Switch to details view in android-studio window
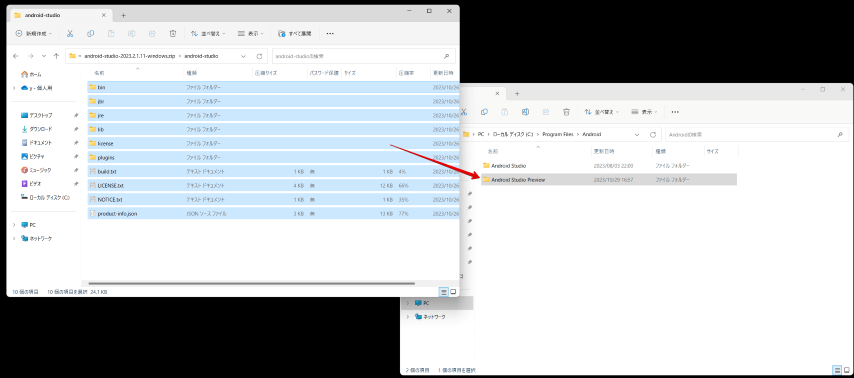 (444, 292)
